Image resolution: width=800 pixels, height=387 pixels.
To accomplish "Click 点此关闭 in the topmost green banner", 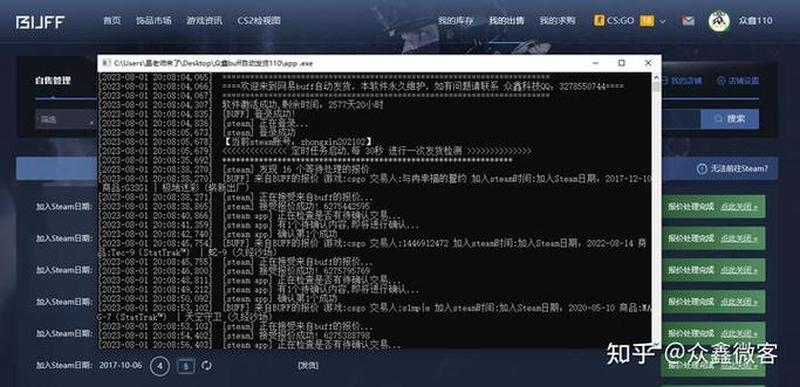I will pyautogui.click(x=739, y=207).
